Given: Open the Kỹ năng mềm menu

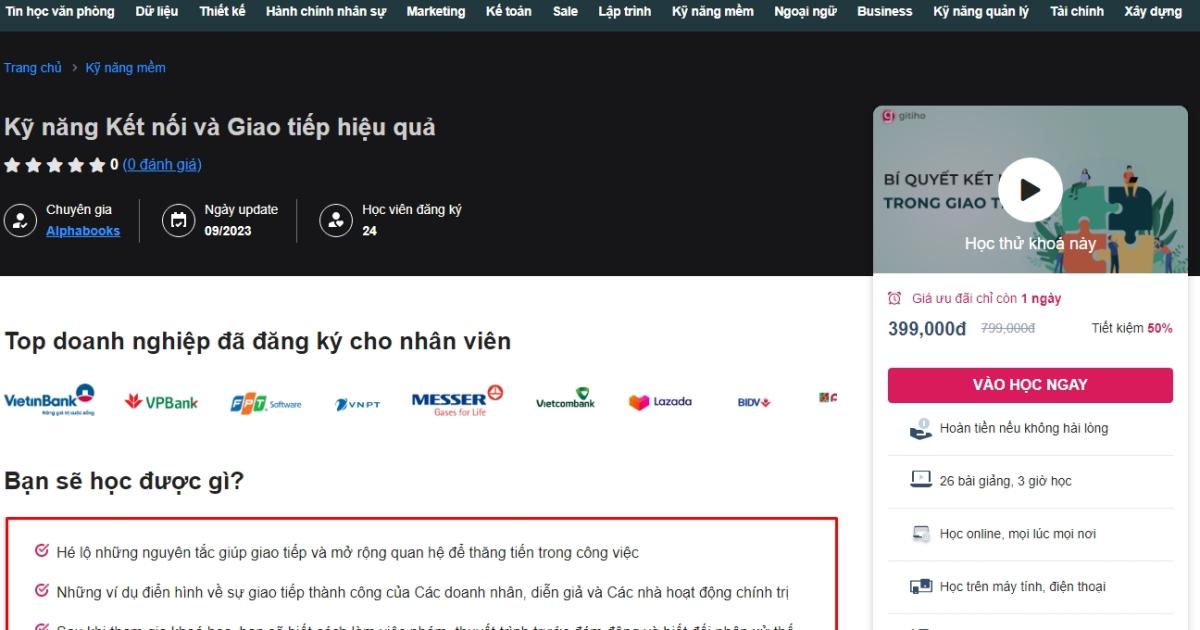Looking at the screenshot, I should click(x=712, y=11).
